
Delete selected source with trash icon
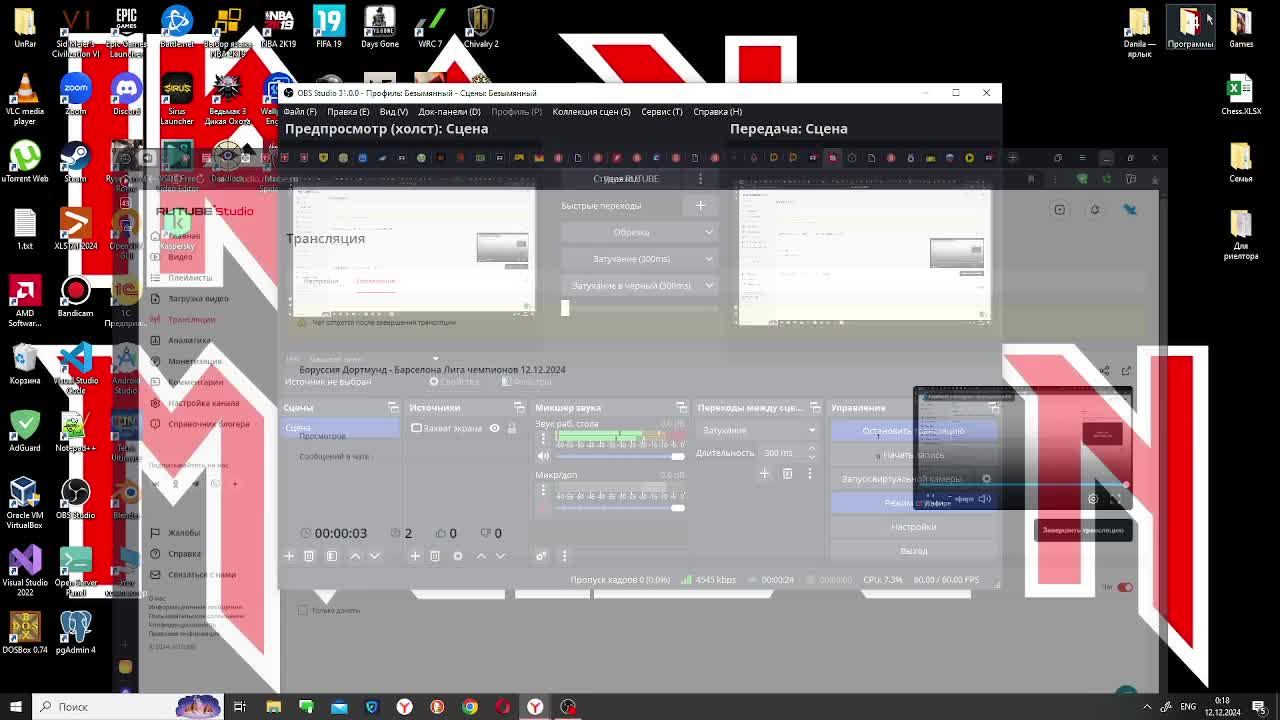[435, 556]
